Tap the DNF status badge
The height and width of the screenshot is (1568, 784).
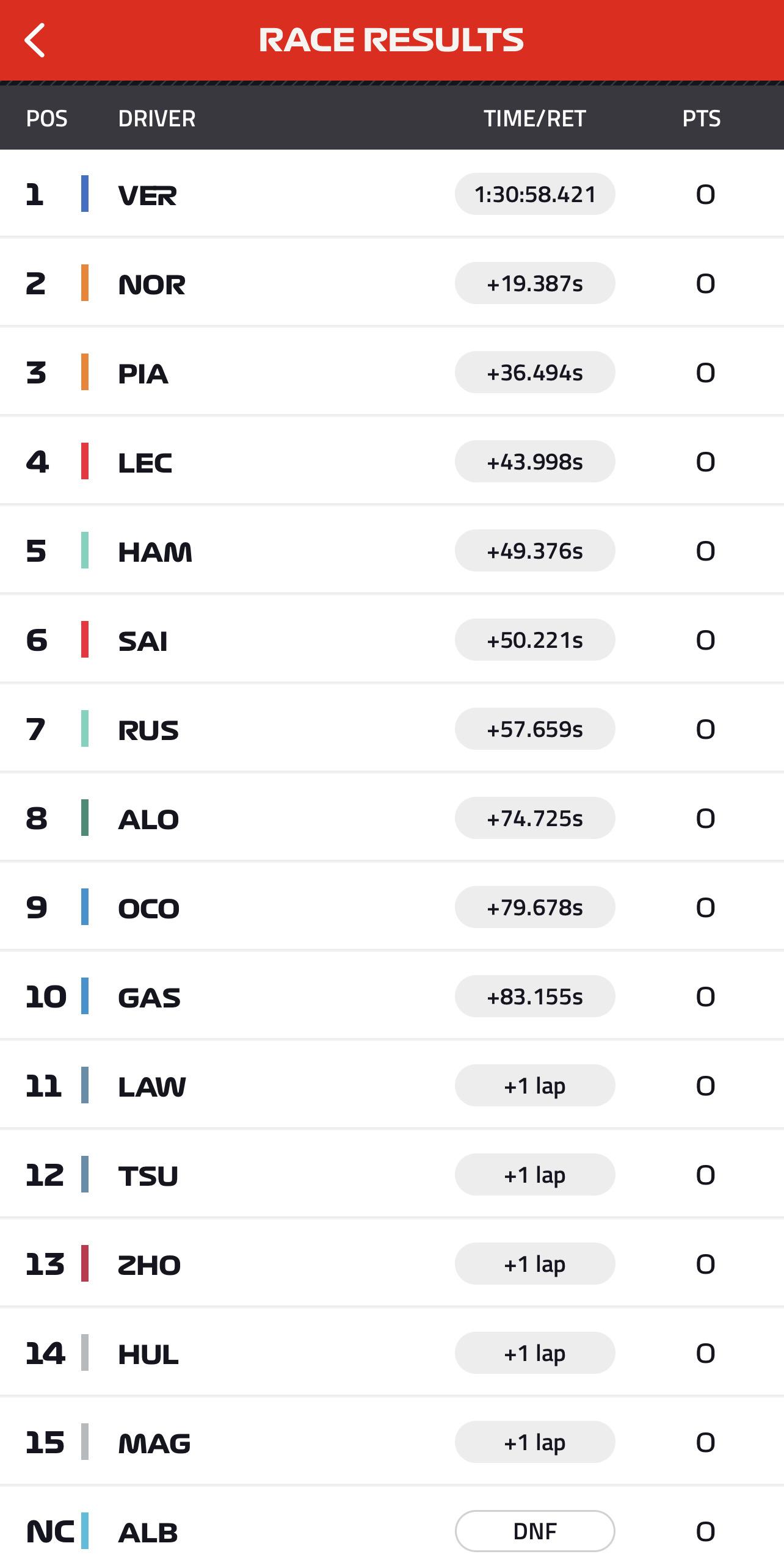[534, 1531]
